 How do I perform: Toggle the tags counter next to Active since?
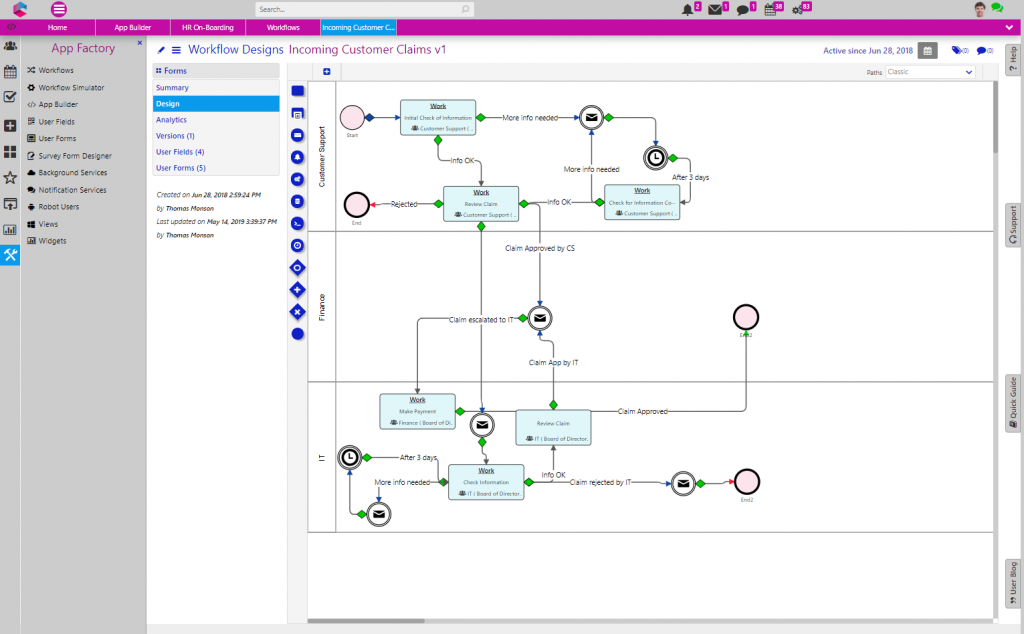pyautogui.click(x=958, y=49)
